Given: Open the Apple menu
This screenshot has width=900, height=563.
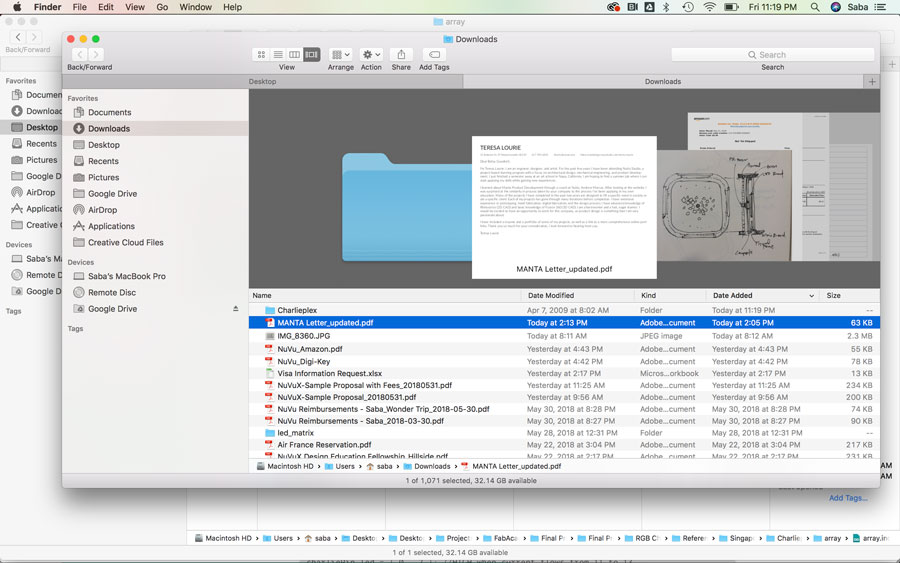Looking at the screenshot, I should (x=17, y=7).
